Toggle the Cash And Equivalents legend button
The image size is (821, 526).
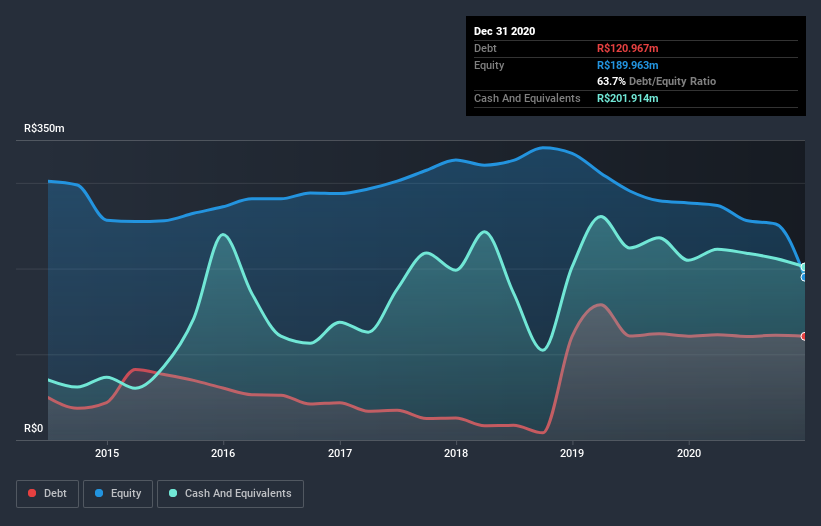(x=230, y=494)
